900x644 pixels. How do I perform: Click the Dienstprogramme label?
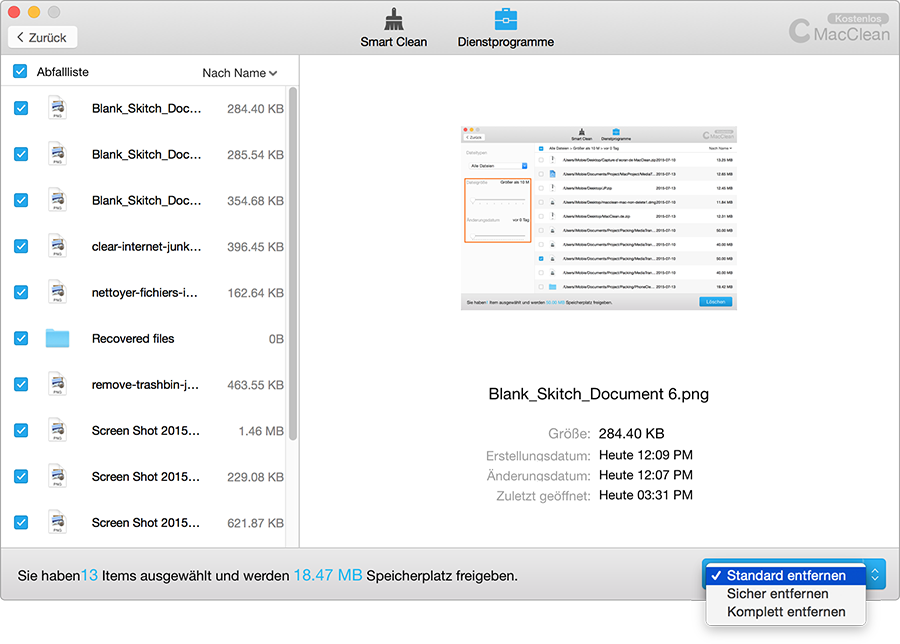click(506, 42)
